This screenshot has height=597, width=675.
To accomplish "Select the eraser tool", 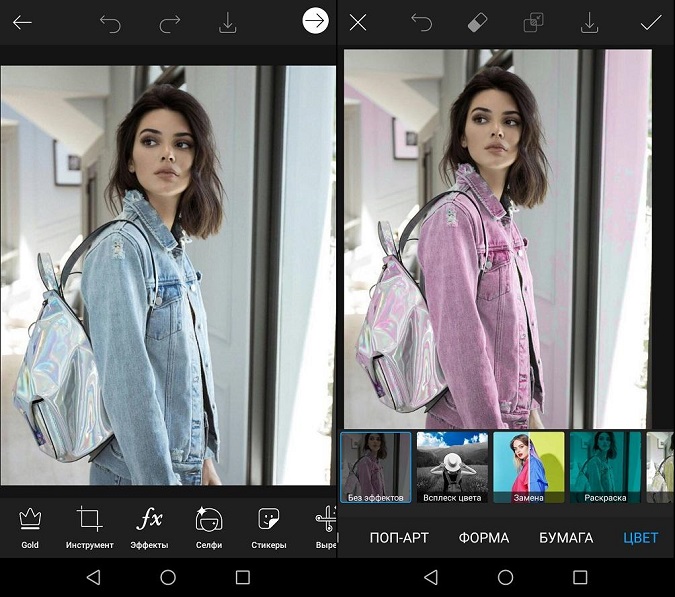I will pyautogui.click(x=477, y=22).
